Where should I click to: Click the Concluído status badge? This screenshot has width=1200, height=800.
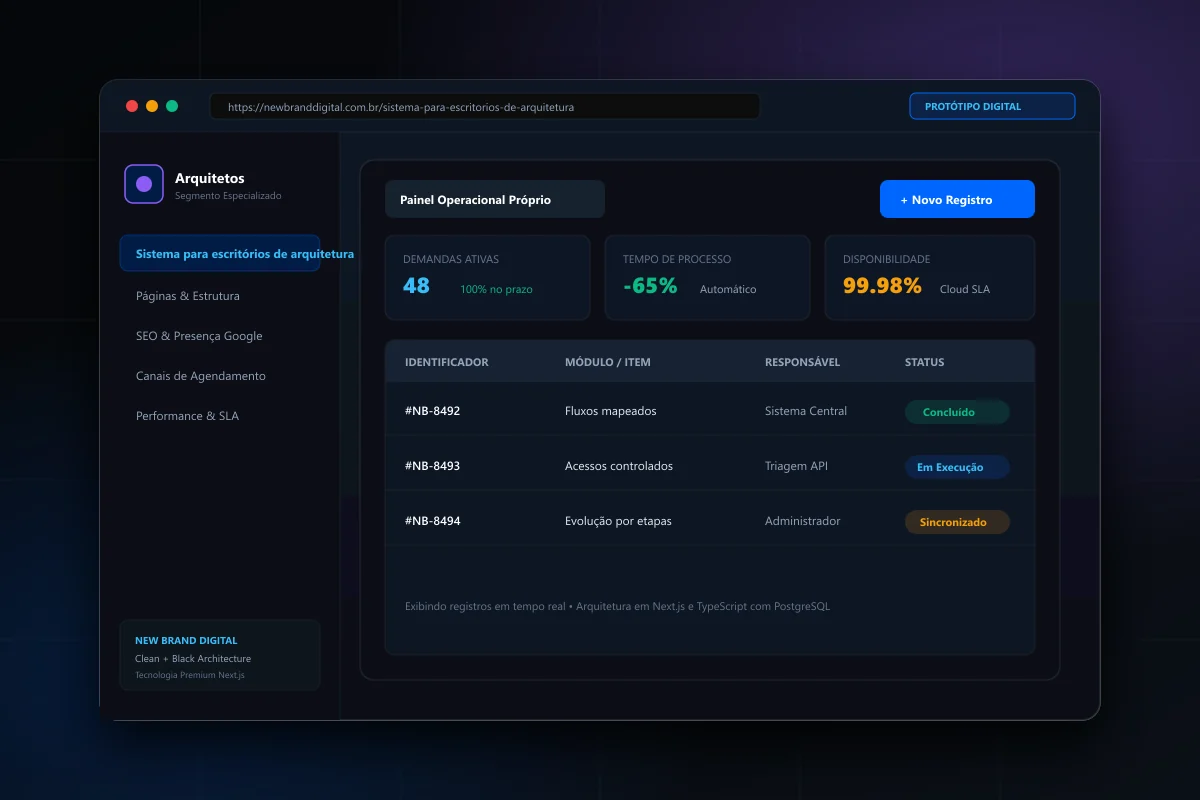pyautogui.click(x=957, y=412)
